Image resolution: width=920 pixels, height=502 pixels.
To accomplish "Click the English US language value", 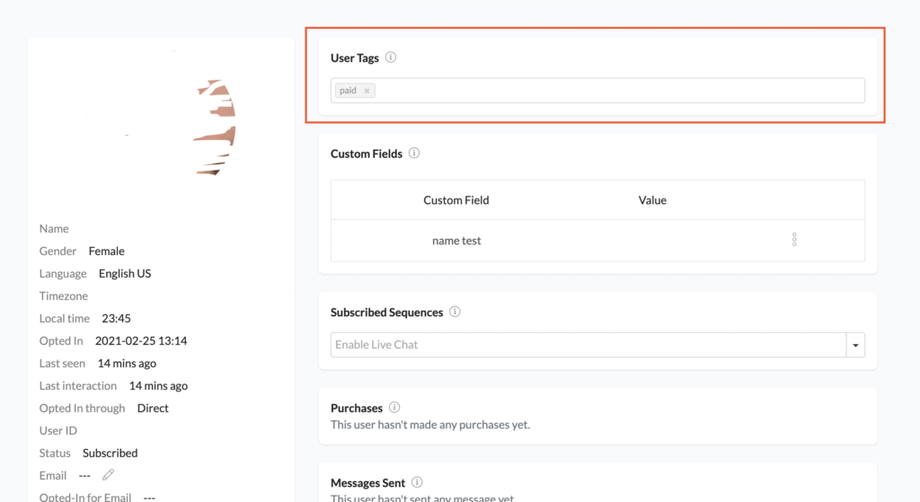I will pyautogui.click(x=125, y=273).
